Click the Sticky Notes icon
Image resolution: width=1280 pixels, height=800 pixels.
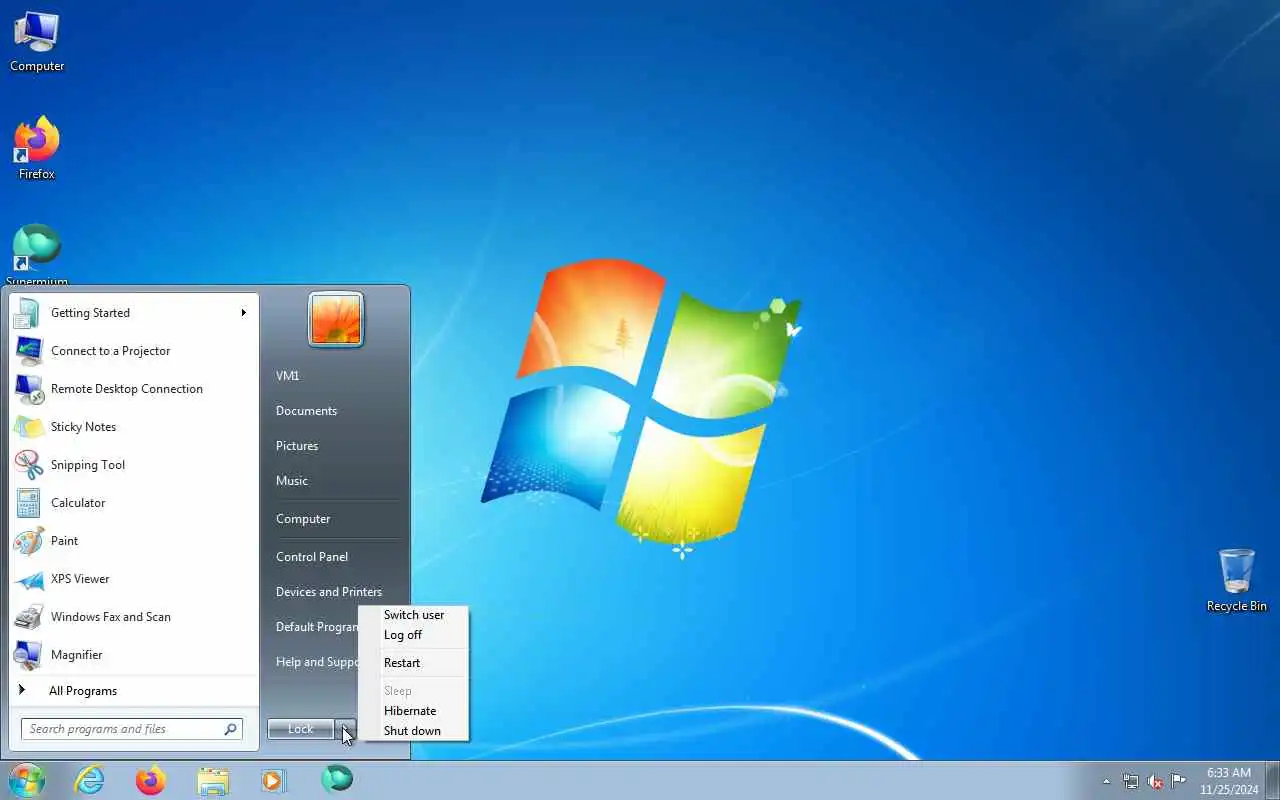tap(27, 427)
